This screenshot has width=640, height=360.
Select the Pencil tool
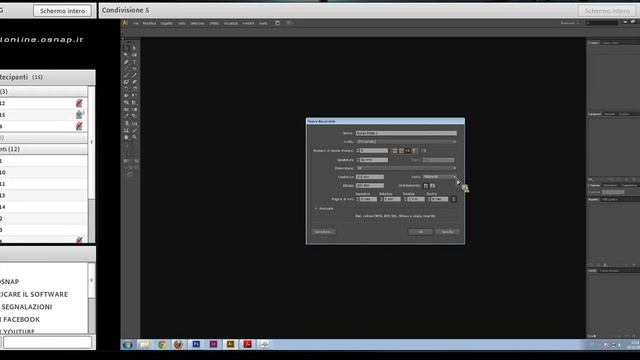(134, 75)
